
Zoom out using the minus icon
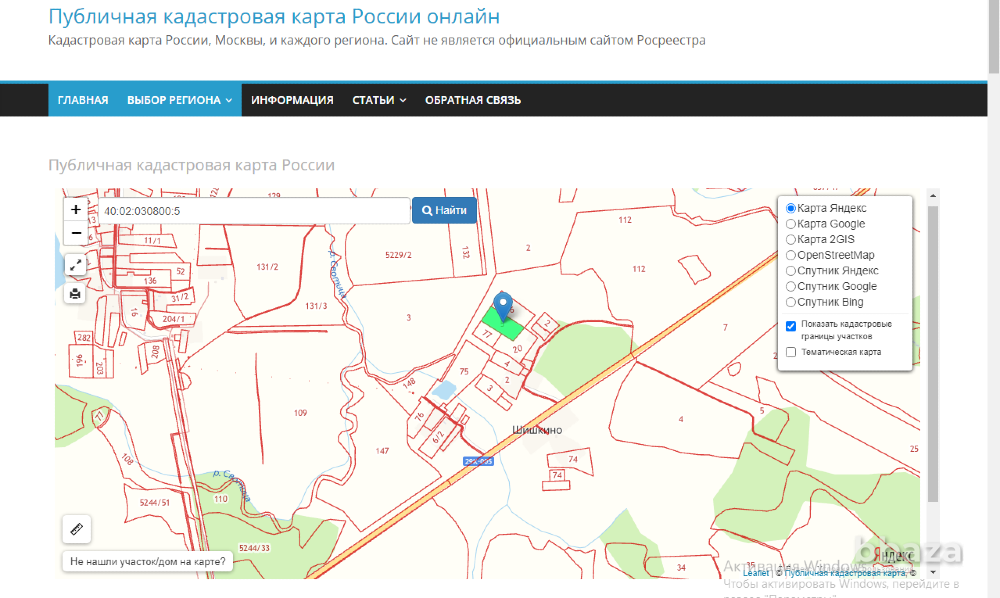[76, 232]
